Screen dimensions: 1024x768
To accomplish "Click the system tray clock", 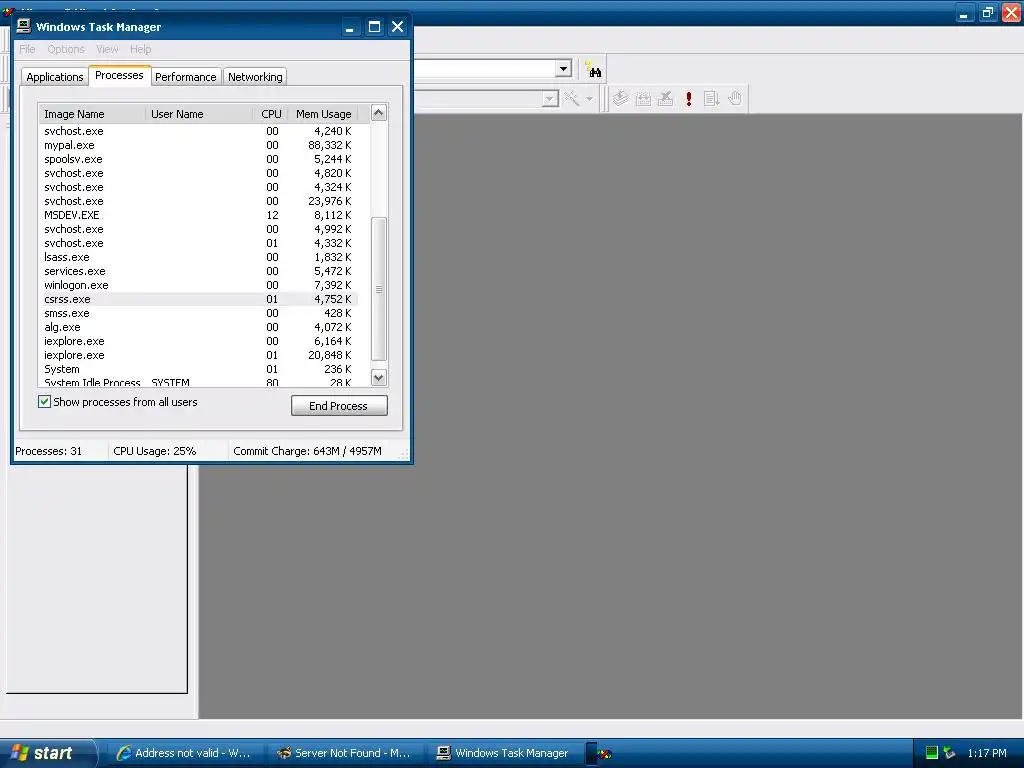I will click(x=987, y=753).
